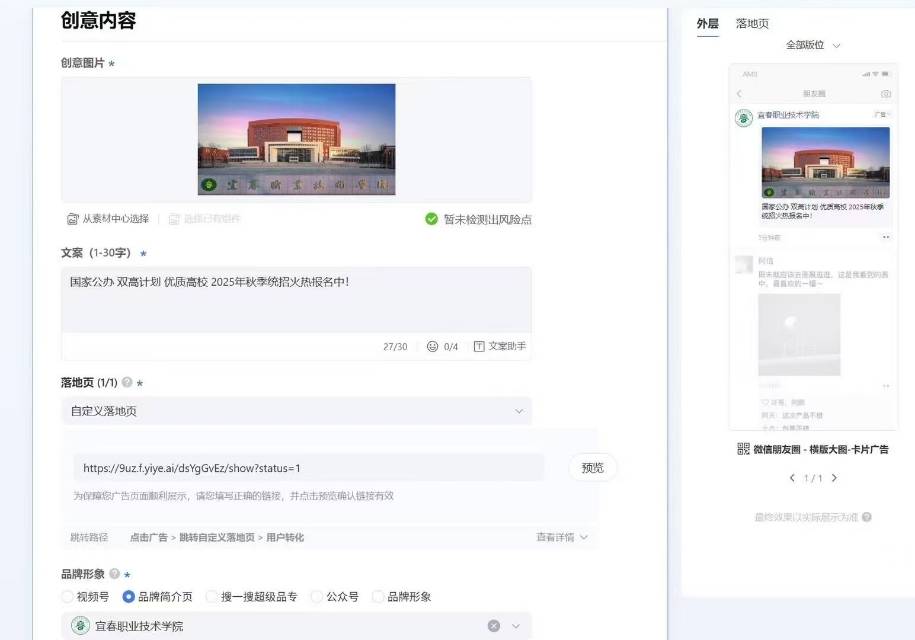915x640 pixels.
Task: Select the 公众号 radio option
Action: click(317, 597)
